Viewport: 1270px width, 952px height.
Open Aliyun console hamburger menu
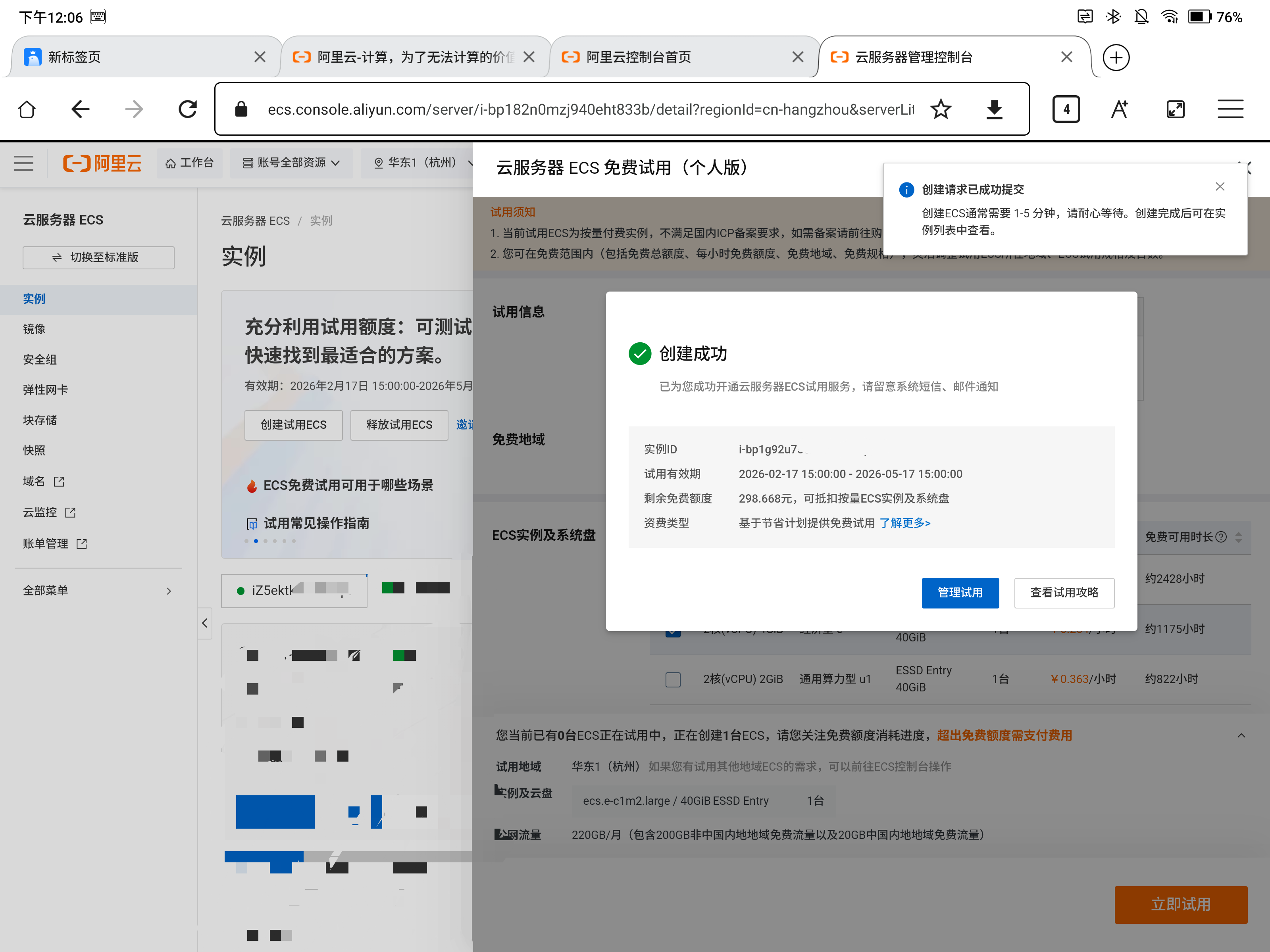pos(23,163)
